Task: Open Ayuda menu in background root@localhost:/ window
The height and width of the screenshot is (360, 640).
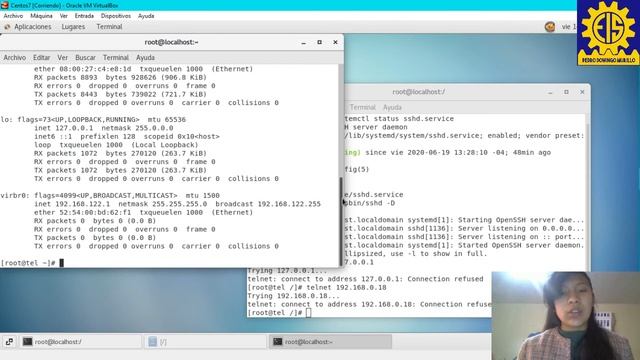Action: tap(392, 107)
